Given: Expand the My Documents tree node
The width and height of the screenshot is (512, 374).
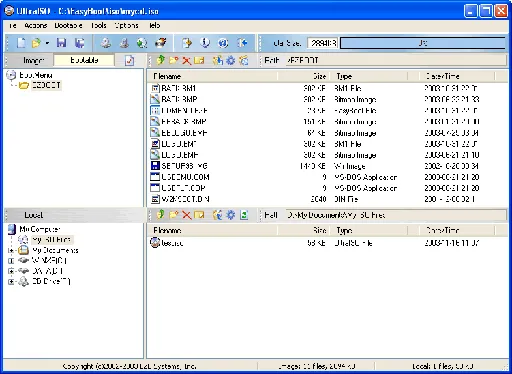Looking at the screenshot, I should pos(11,250).
